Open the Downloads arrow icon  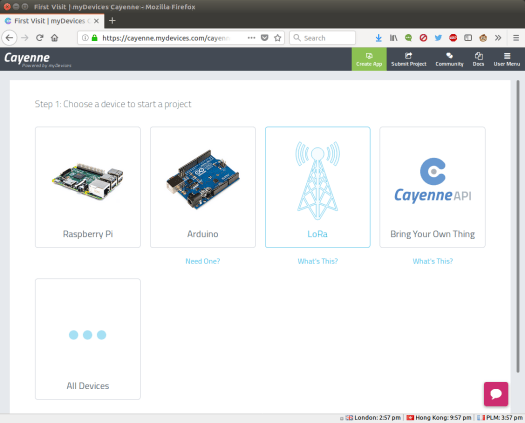(379, 38)
